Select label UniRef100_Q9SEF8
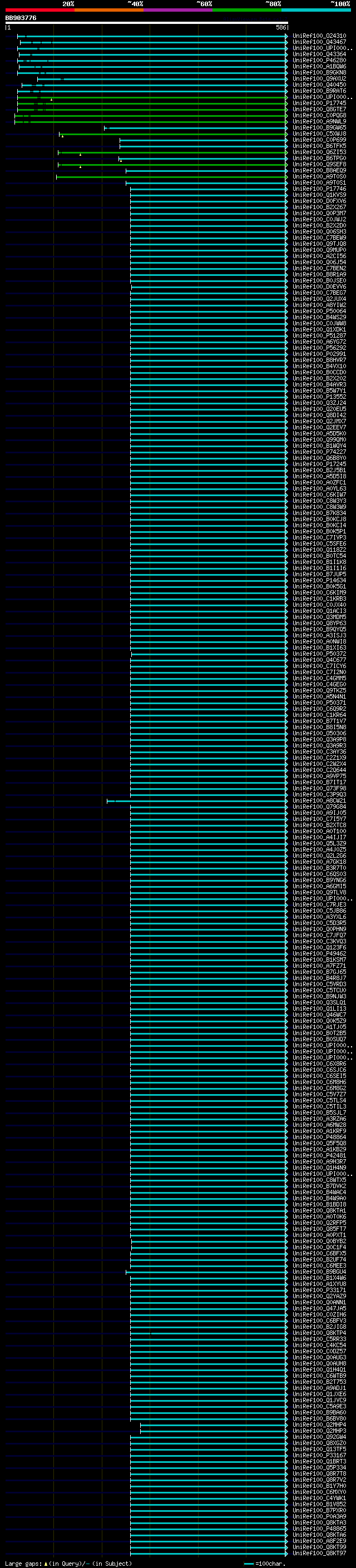 pyautogui.click(x=319, y=164)
